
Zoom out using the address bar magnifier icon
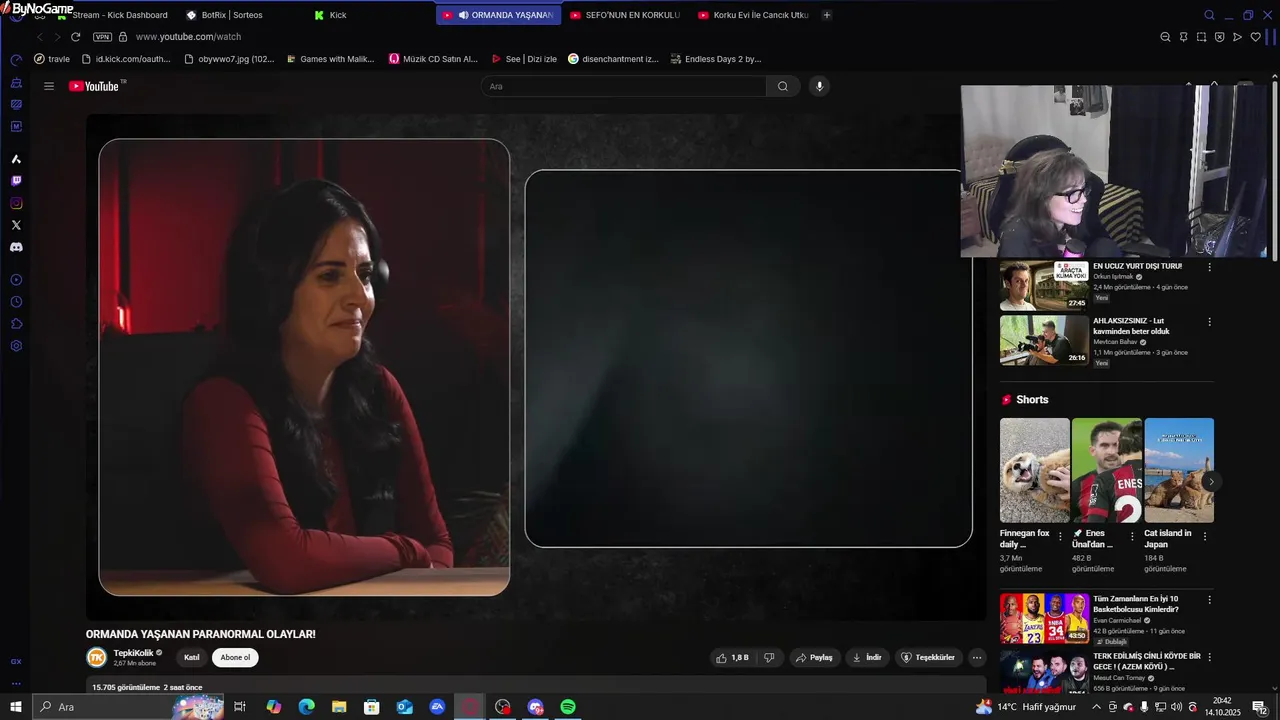point(1165,37)
